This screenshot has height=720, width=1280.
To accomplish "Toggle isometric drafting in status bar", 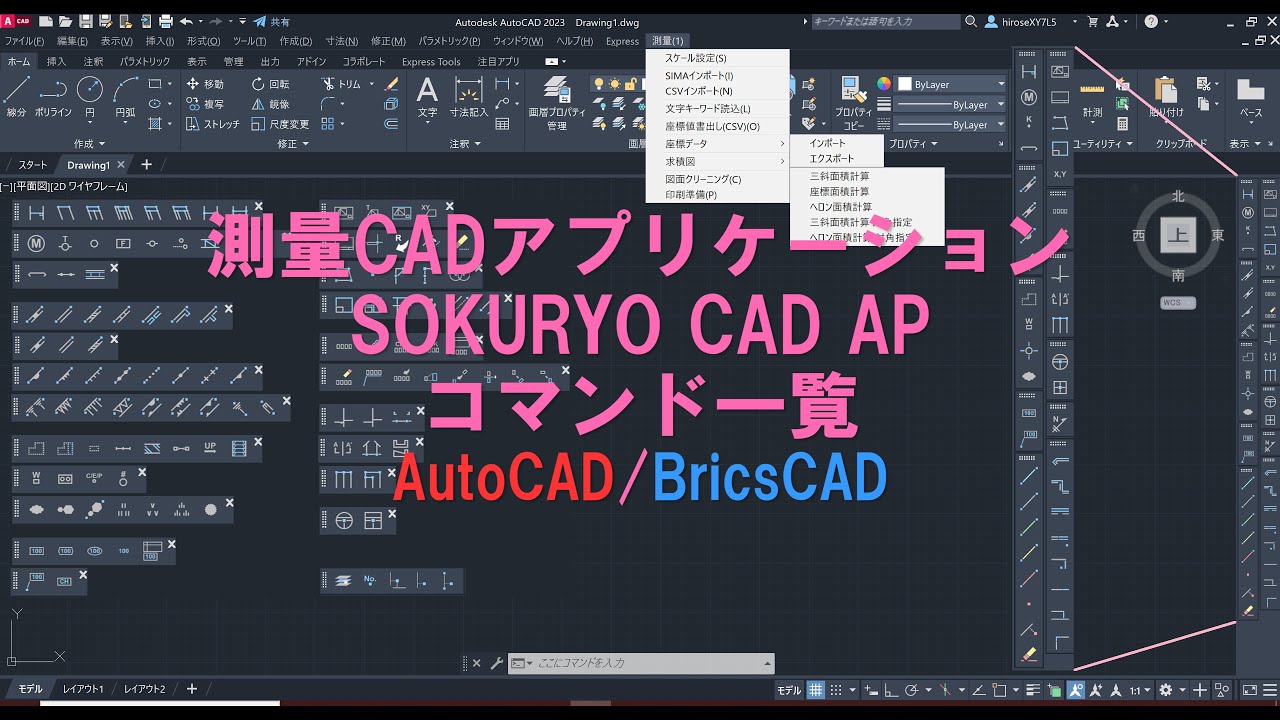I will [x=946, y=690].
